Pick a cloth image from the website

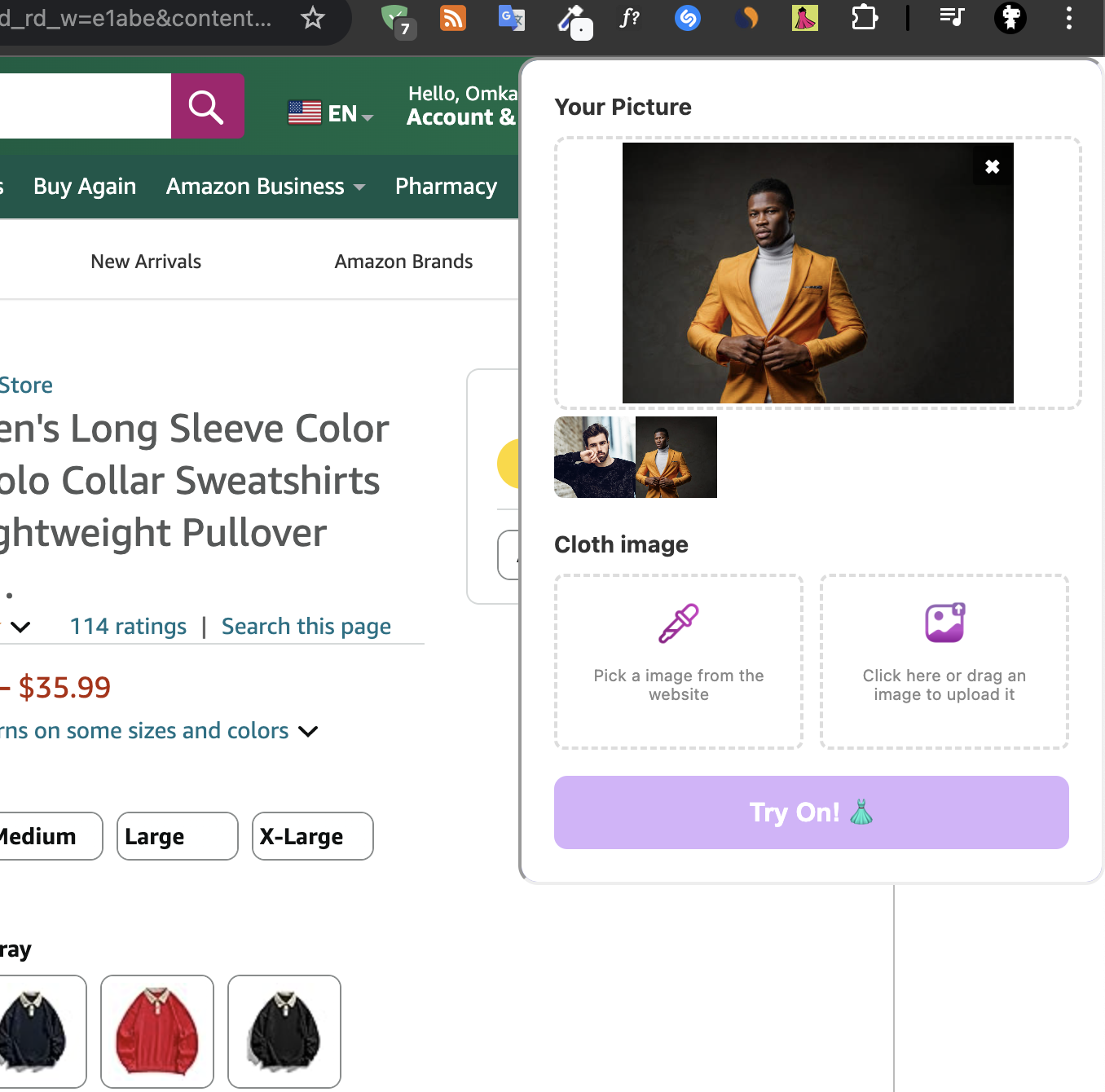[x=679, y=661]
